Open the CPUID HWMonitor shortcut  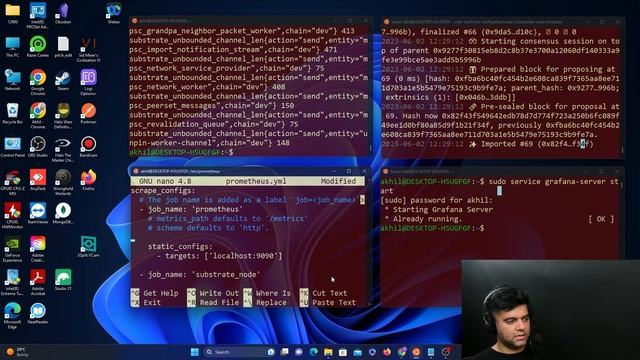[12, 216]
